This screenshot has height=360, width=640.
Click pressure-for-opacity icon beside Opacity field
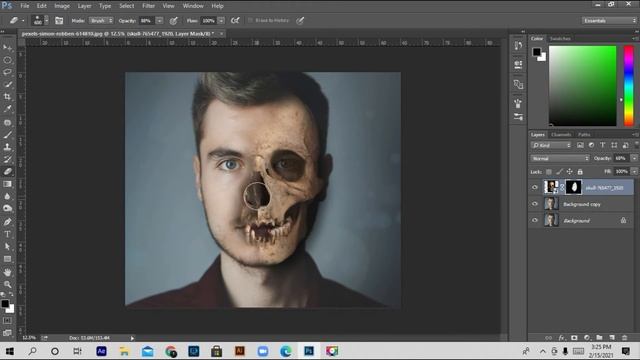point(173,20)
